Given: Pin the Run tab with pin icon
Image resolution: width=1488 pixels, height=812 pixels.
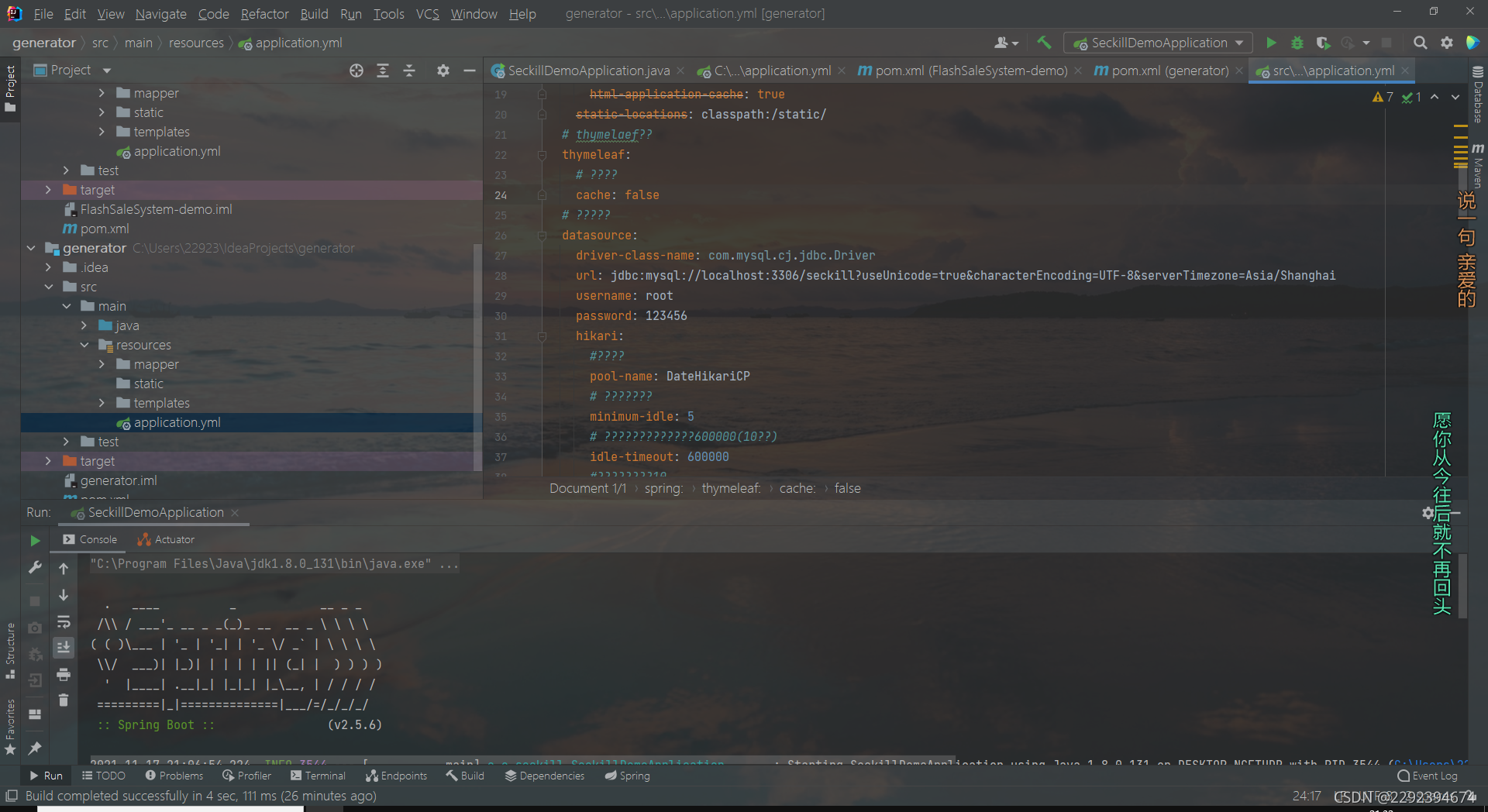Looking at the screenshot, I should tap(35, 748).
